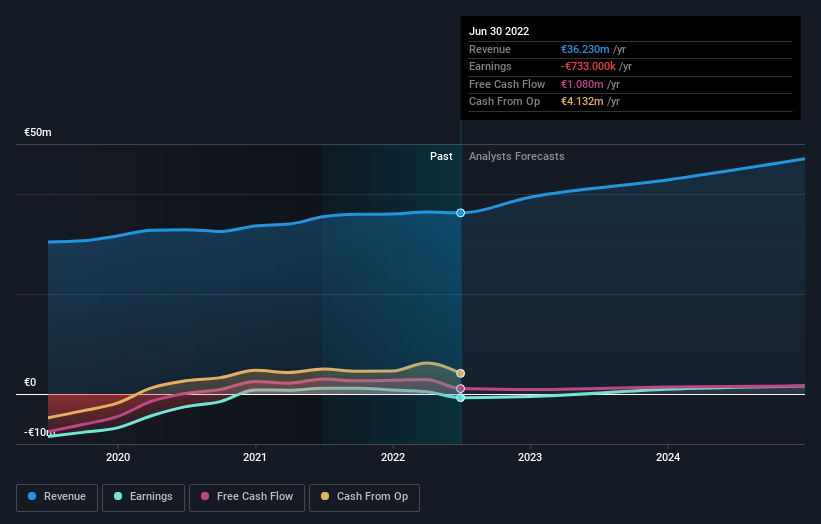Screen dimensions: 821x524
Task: Toggle the Cash From Op legend series
Action: click(x=364, y=497)
